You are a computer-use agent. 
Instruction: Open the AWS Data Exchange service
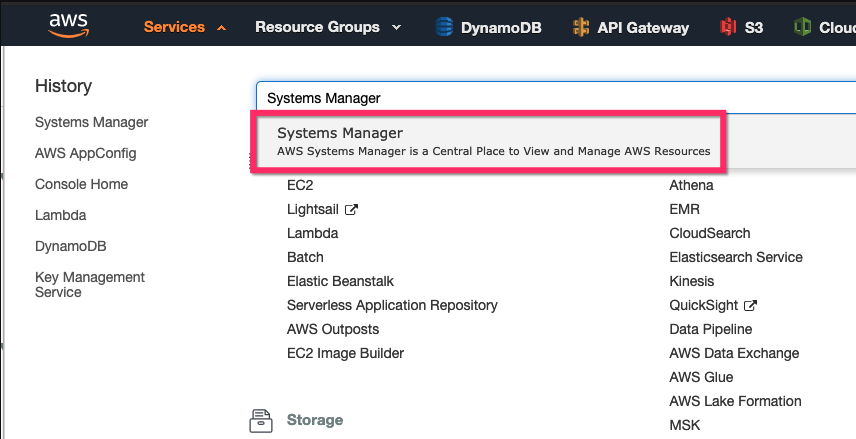734,353
